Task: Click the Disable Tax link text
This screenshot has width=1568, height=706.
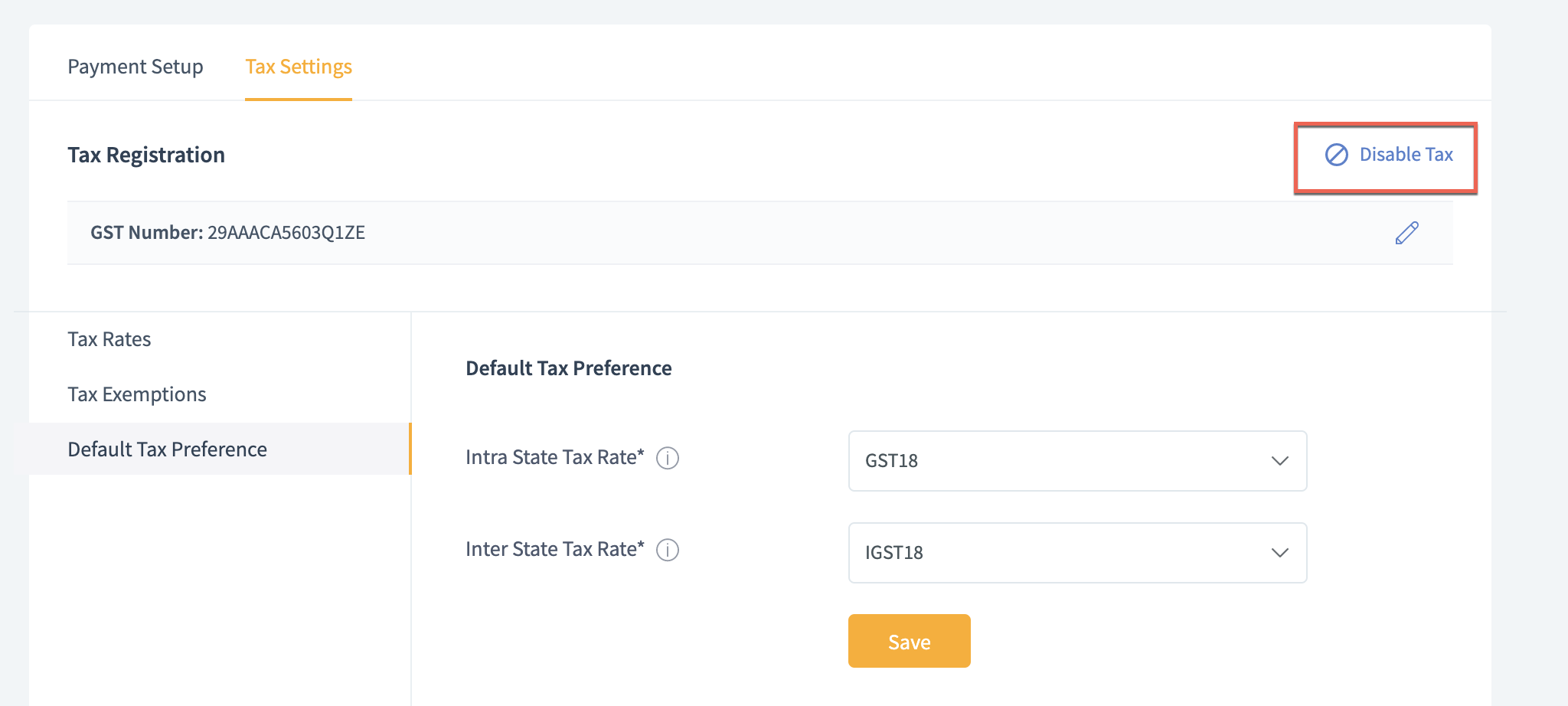Action: [1406, 155]
